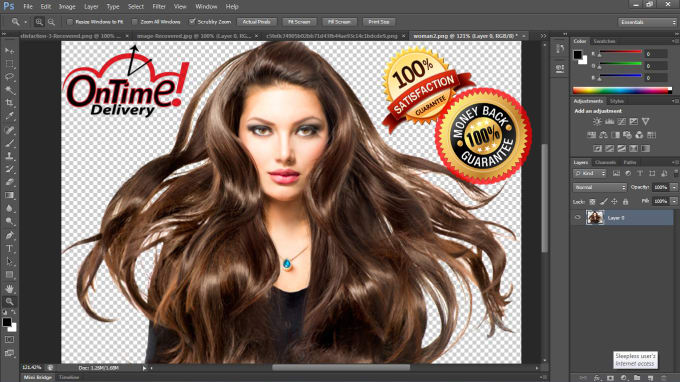Select the Zoom tool in toolbox
The width and height of the screenshot is (680, 382).
9,301
